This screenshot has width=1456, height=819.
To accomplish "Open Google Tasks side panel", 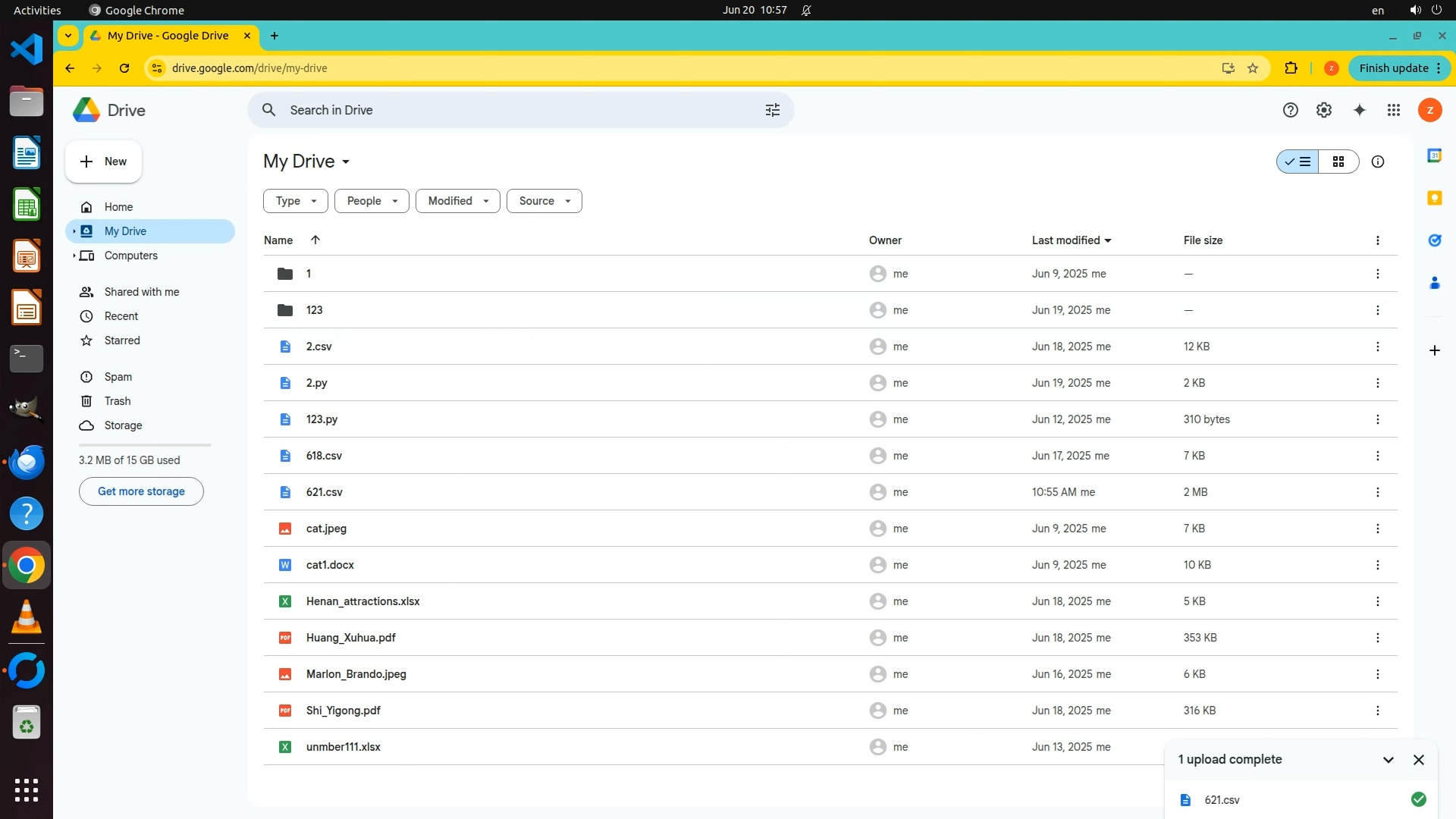I will pos(1434,240).
